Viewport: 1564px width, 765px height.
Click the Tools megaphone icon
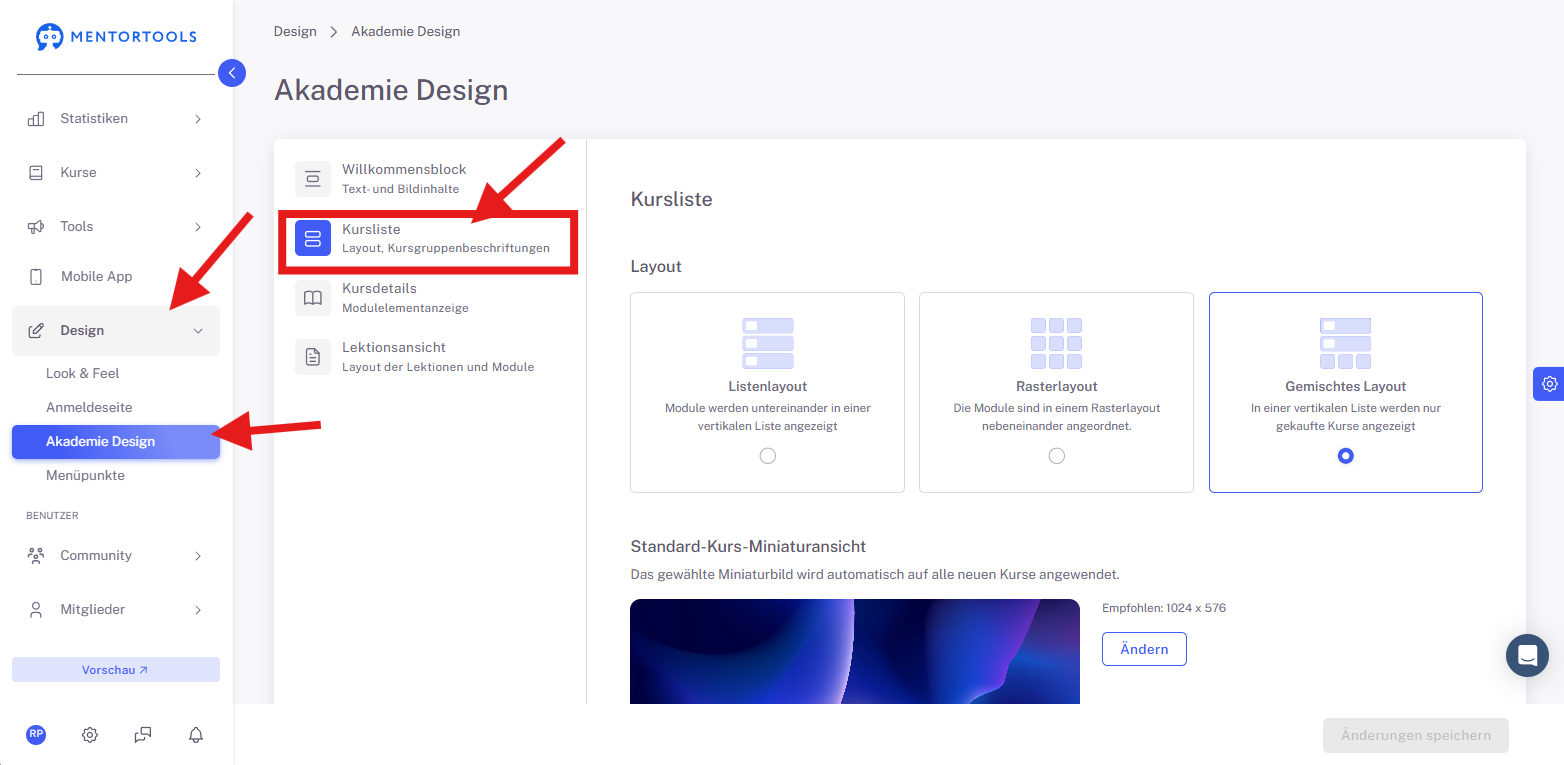(36, 227)
